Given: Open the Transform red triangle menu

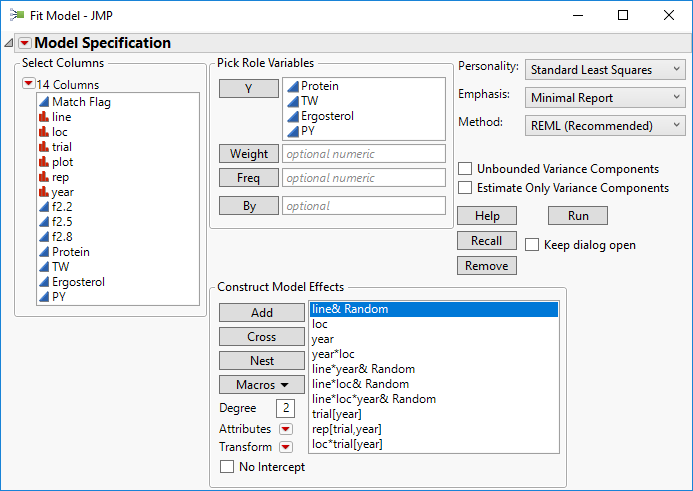Looking at the screenshot, I should pos(285,447).
